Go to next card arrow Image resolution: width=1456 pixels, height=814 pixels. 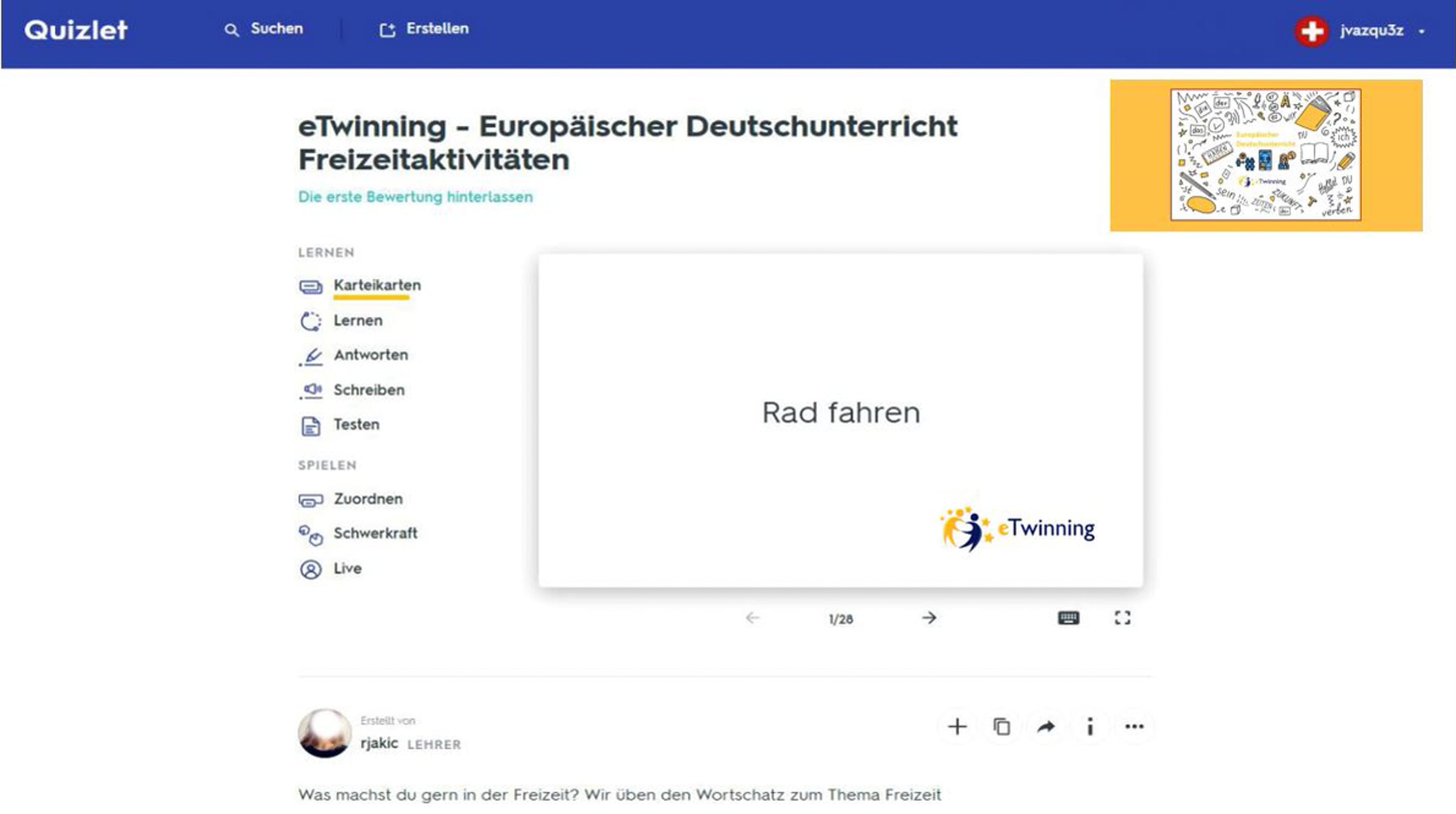(x=929, y=618)
